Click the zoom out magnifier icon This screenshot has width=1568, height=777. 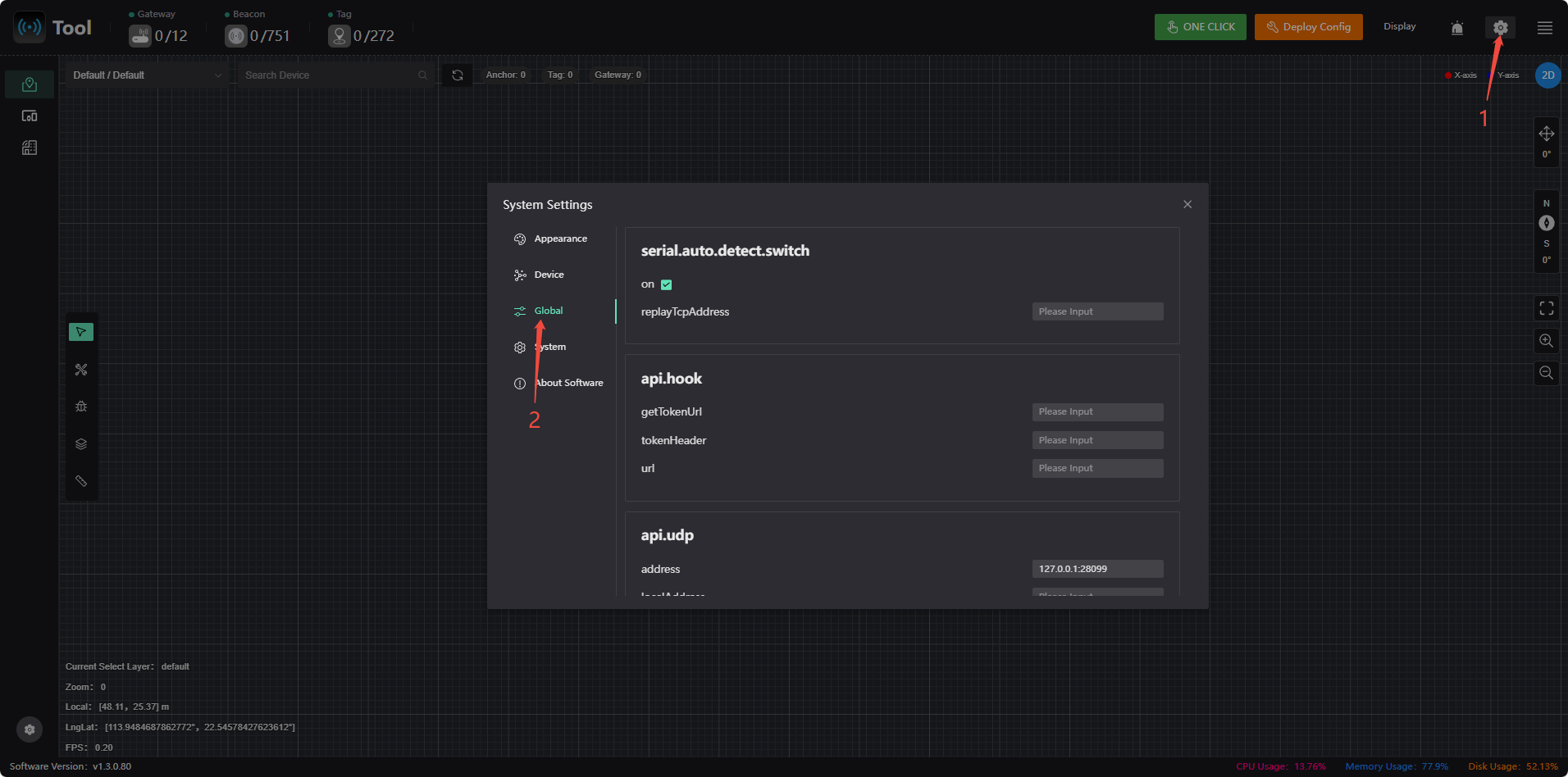1546,373
